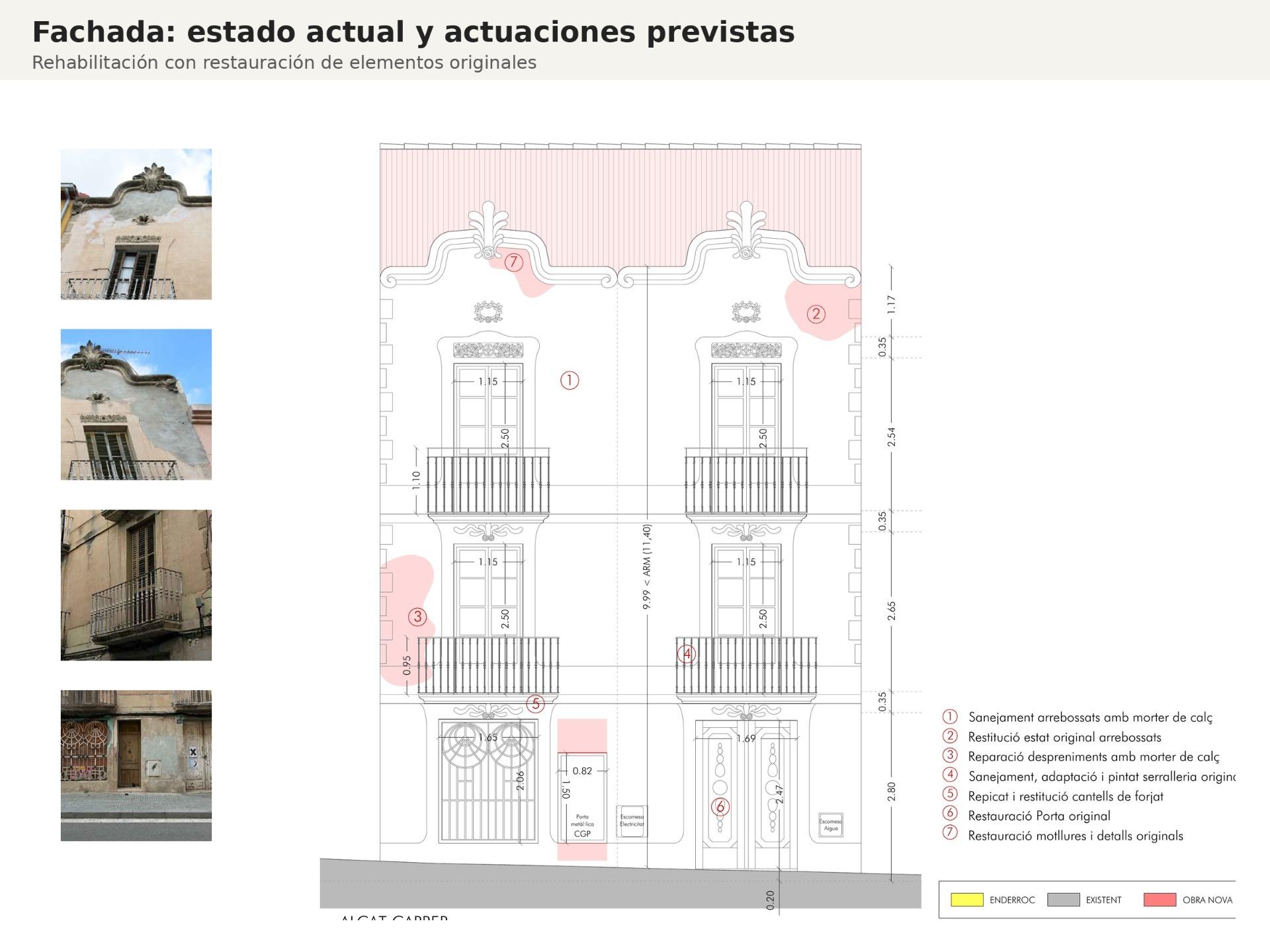Click the EXISTENT legend label
The width and height of the screenshot is (1270, 952).
click(1103, 900)
